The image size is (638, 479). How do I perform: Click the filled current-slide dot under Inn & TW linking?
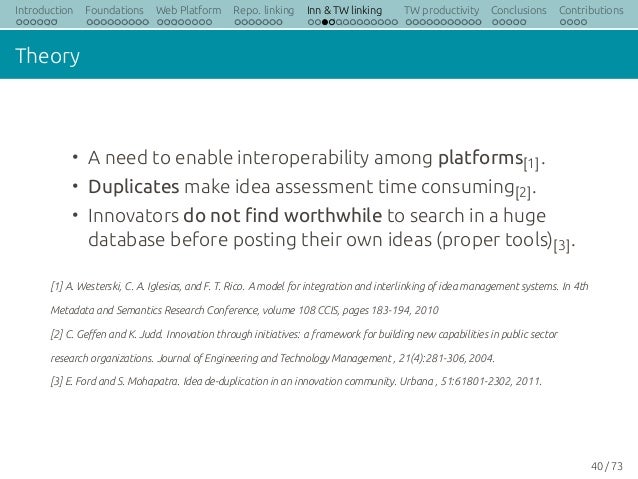coord(325,22)
